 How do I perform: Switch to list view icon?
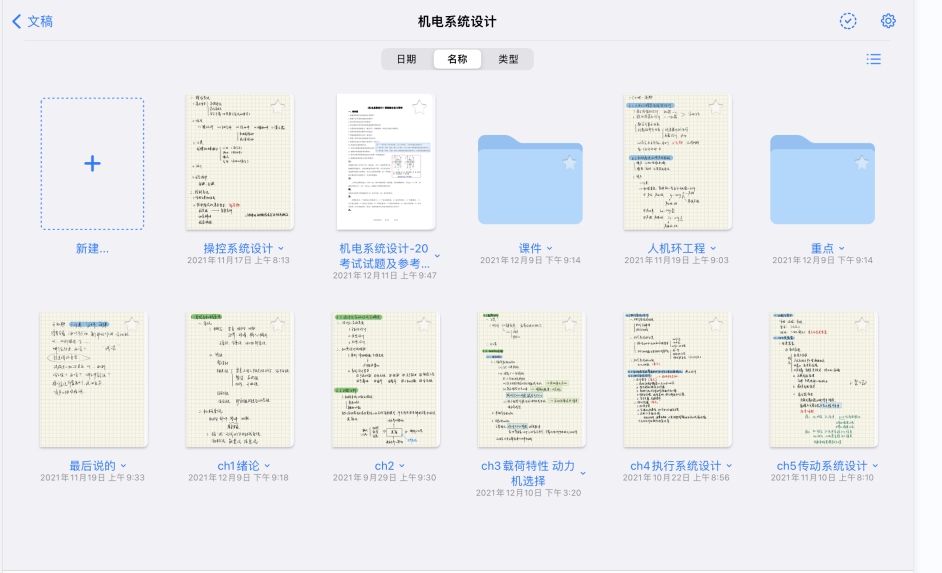click(x=874, y=59)
